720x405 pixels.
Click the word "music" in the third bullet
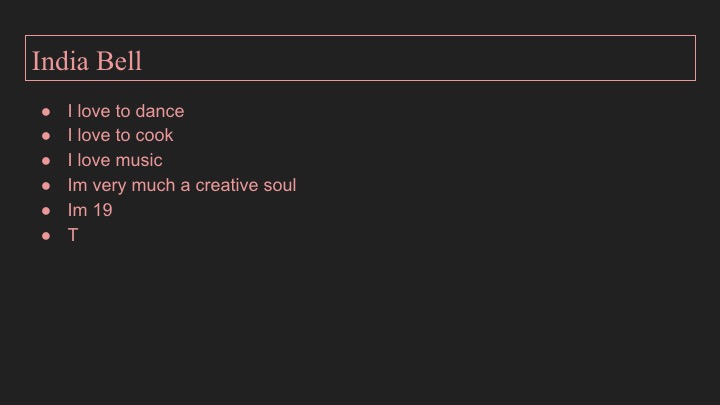tap(139, 160)
